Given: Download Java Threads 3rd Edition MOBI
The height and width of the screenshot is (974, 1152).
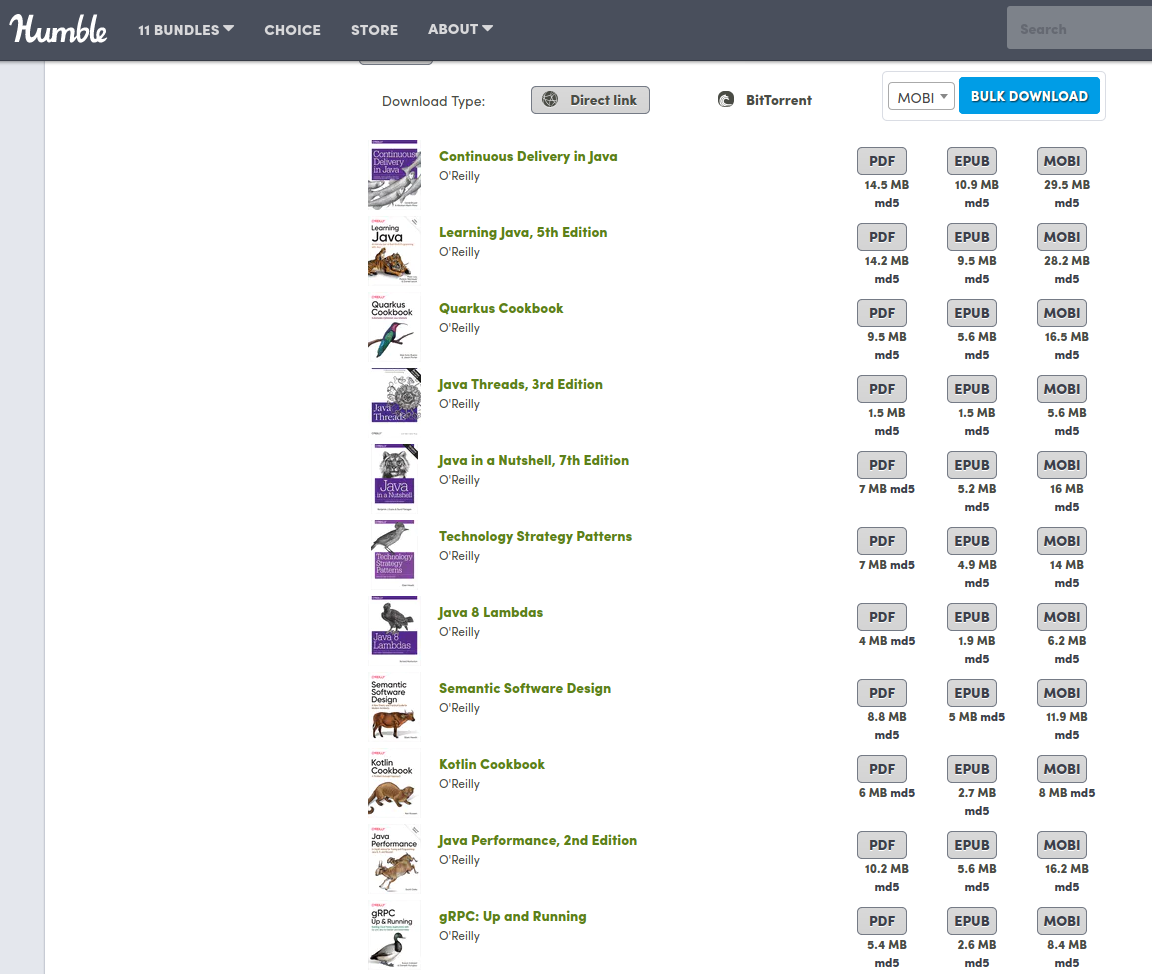Looking at the screenshot, I should pos(1062,389).
